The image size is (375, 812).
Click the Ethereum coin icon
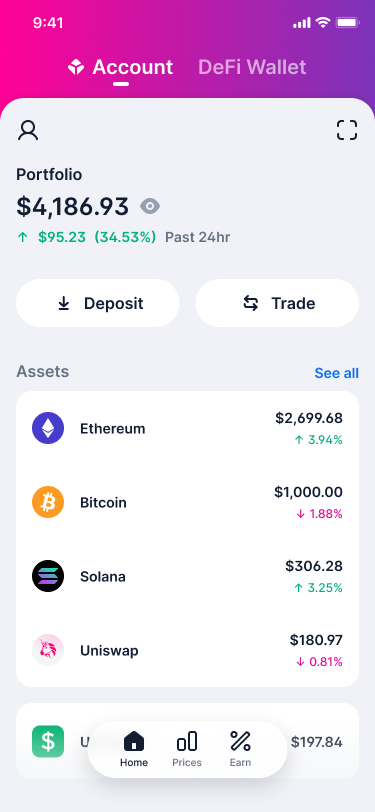(48, 428)
